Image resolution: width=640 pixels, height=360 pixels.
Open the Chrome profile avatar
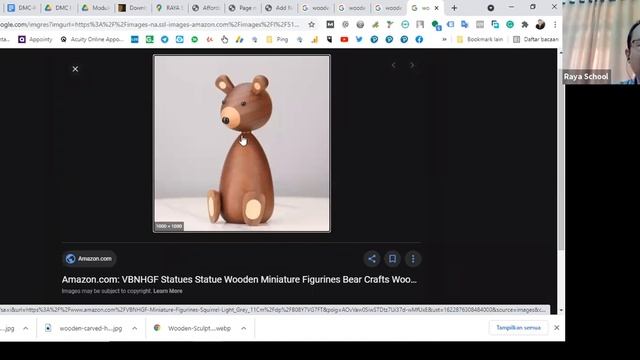tap(540, 24)
